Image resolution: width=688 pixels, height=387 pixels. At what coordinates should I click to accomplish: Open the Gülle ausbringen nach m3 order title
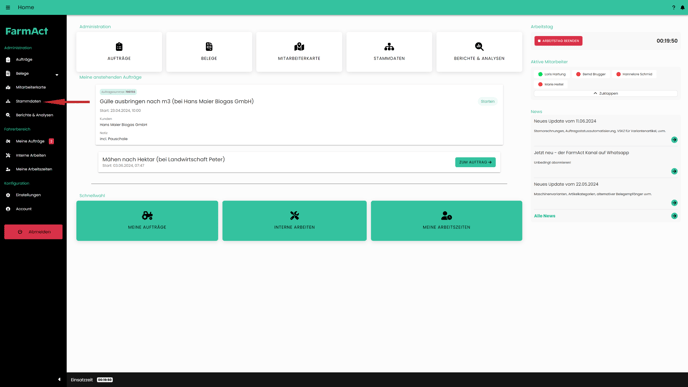tap(177, 101)
